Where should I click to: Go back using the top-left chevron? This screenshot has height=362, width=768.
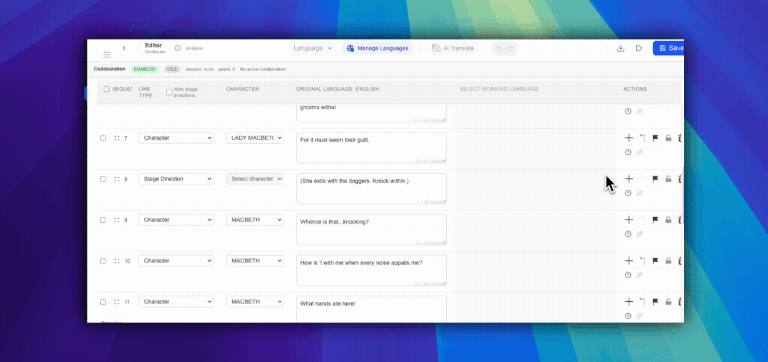pos(124,48)
